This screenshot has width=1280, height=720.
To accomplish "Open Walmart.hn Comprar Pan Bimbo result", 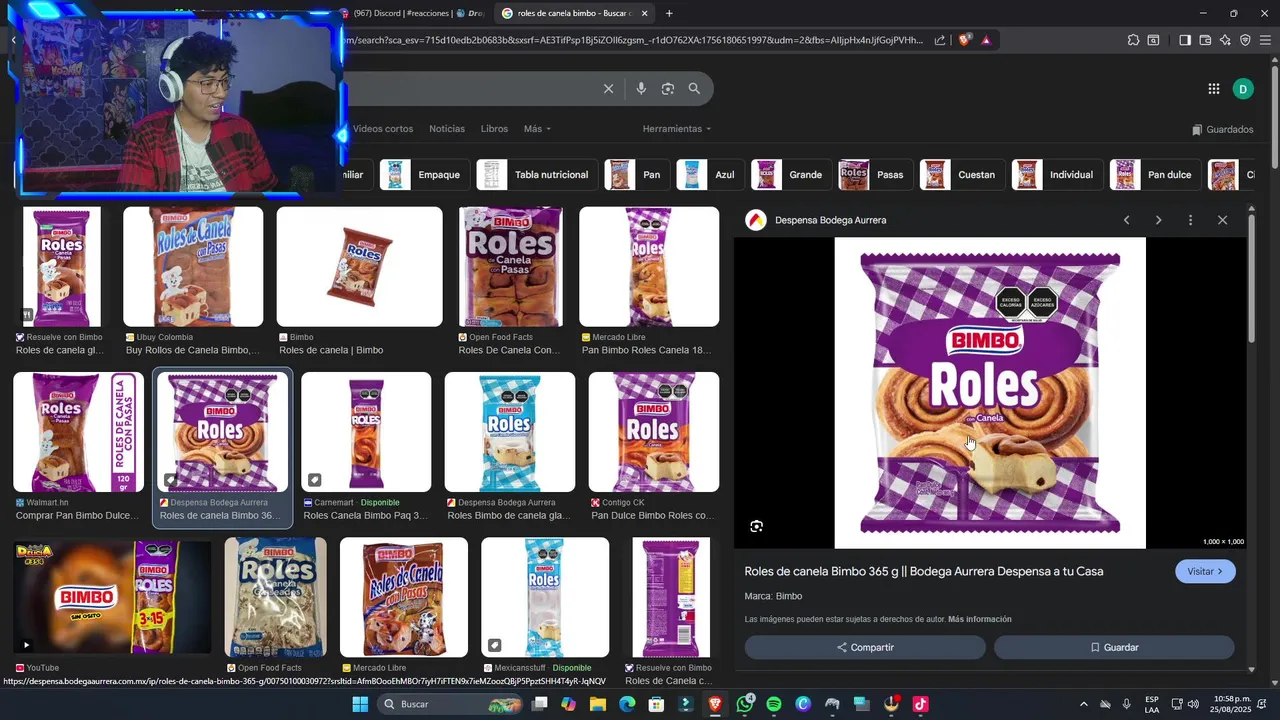I will 78,432.
